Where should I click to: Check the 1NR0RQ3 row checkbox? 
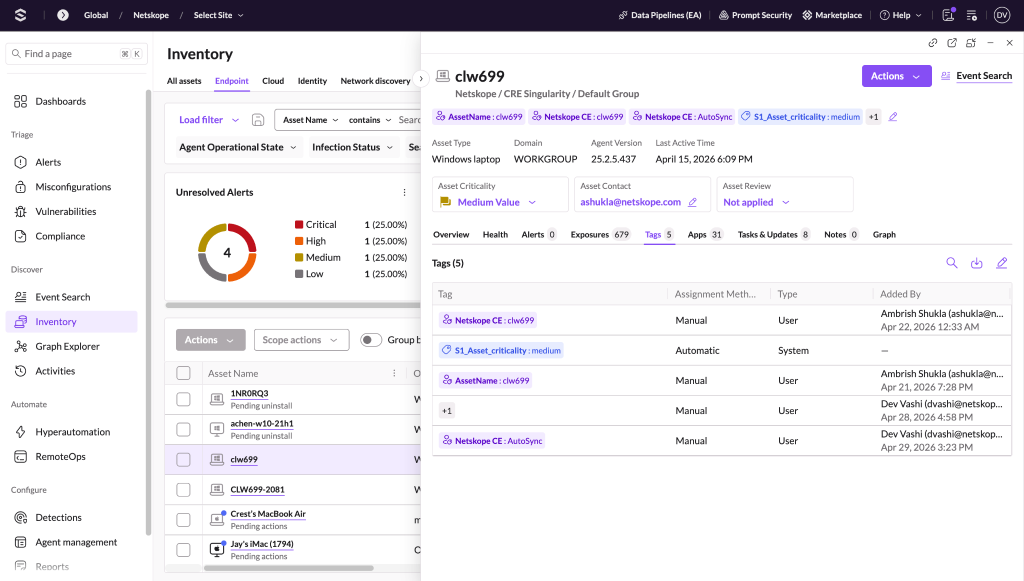tap(184, 399)
